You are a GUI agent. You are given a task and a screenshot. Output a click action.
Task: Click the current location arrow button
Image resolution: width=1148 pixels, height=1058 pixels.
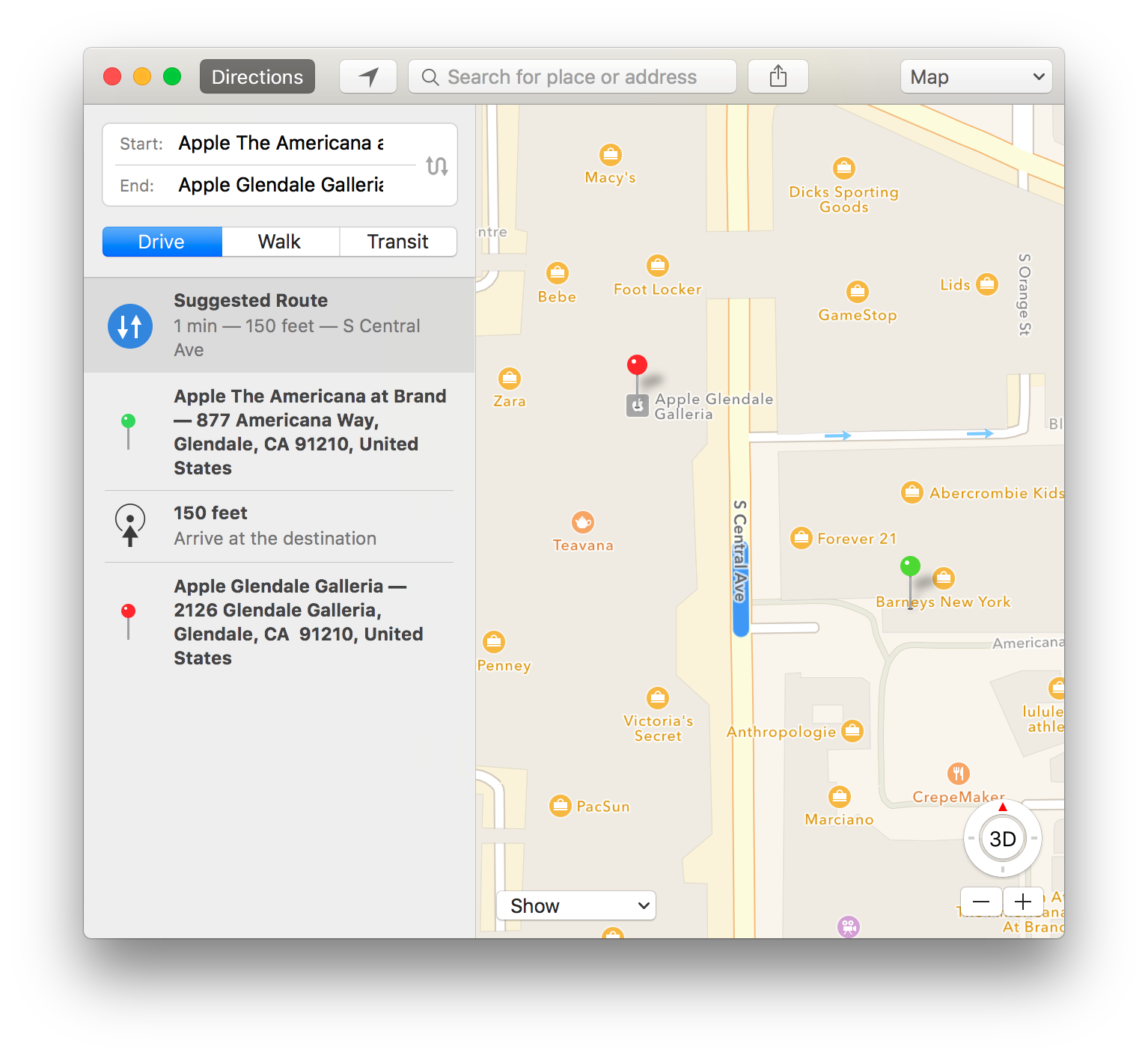tap(367, 76)
